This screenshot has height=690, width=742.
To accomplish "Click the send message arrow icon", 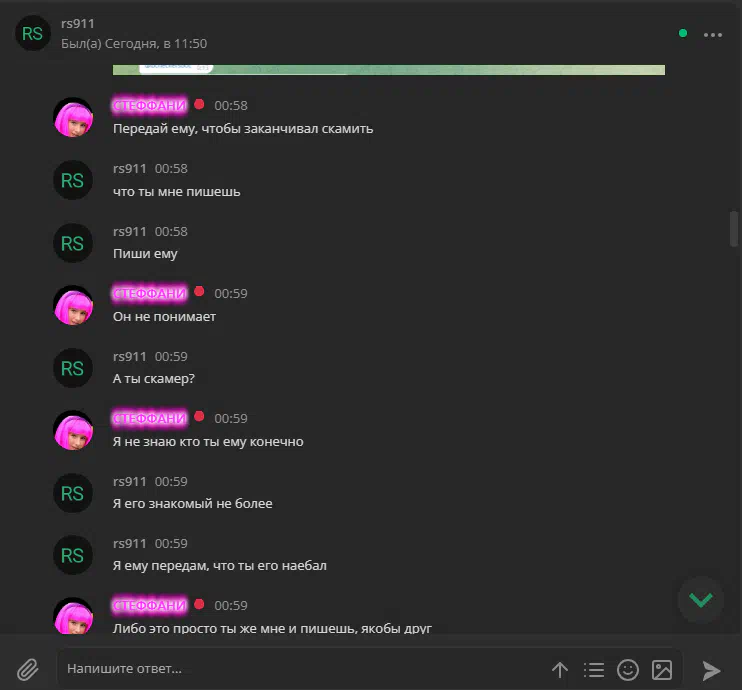I will [711, 670].
